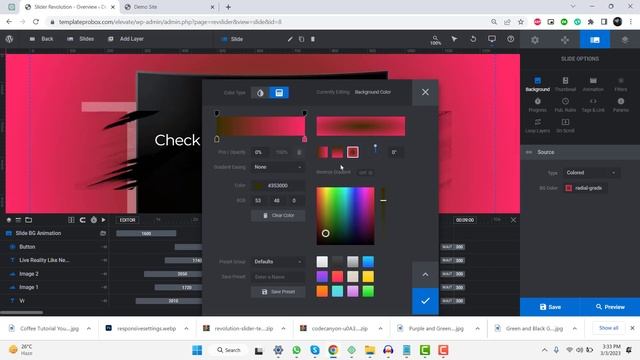Select the Tags & Link slide option
640x360 pixels.
click(593, 105)
